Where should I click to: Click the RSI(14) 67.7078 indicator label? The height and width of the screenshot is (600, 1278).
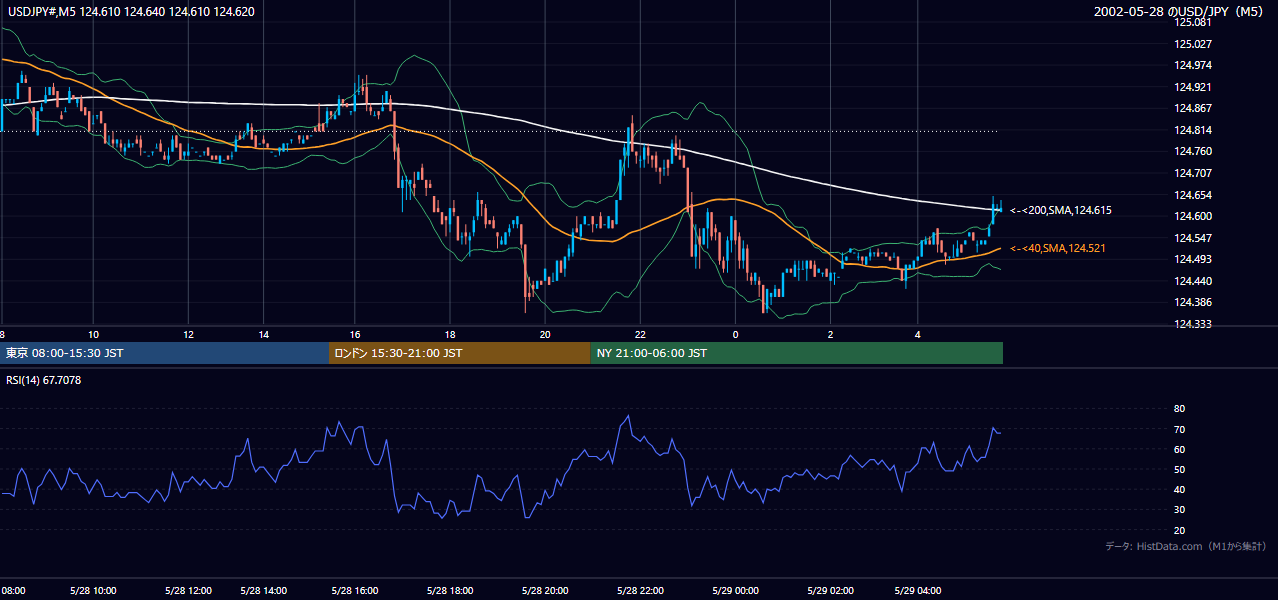point(44,380)
